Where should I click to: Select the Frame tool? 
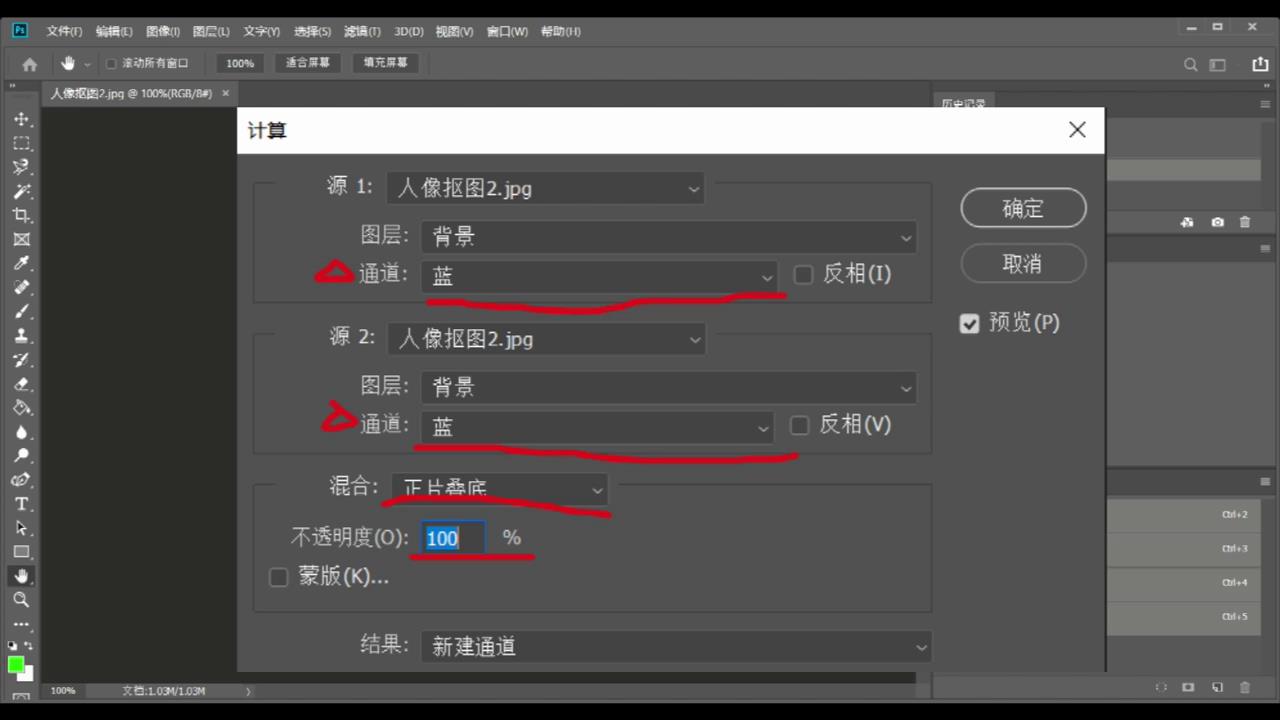click(22, 239)
